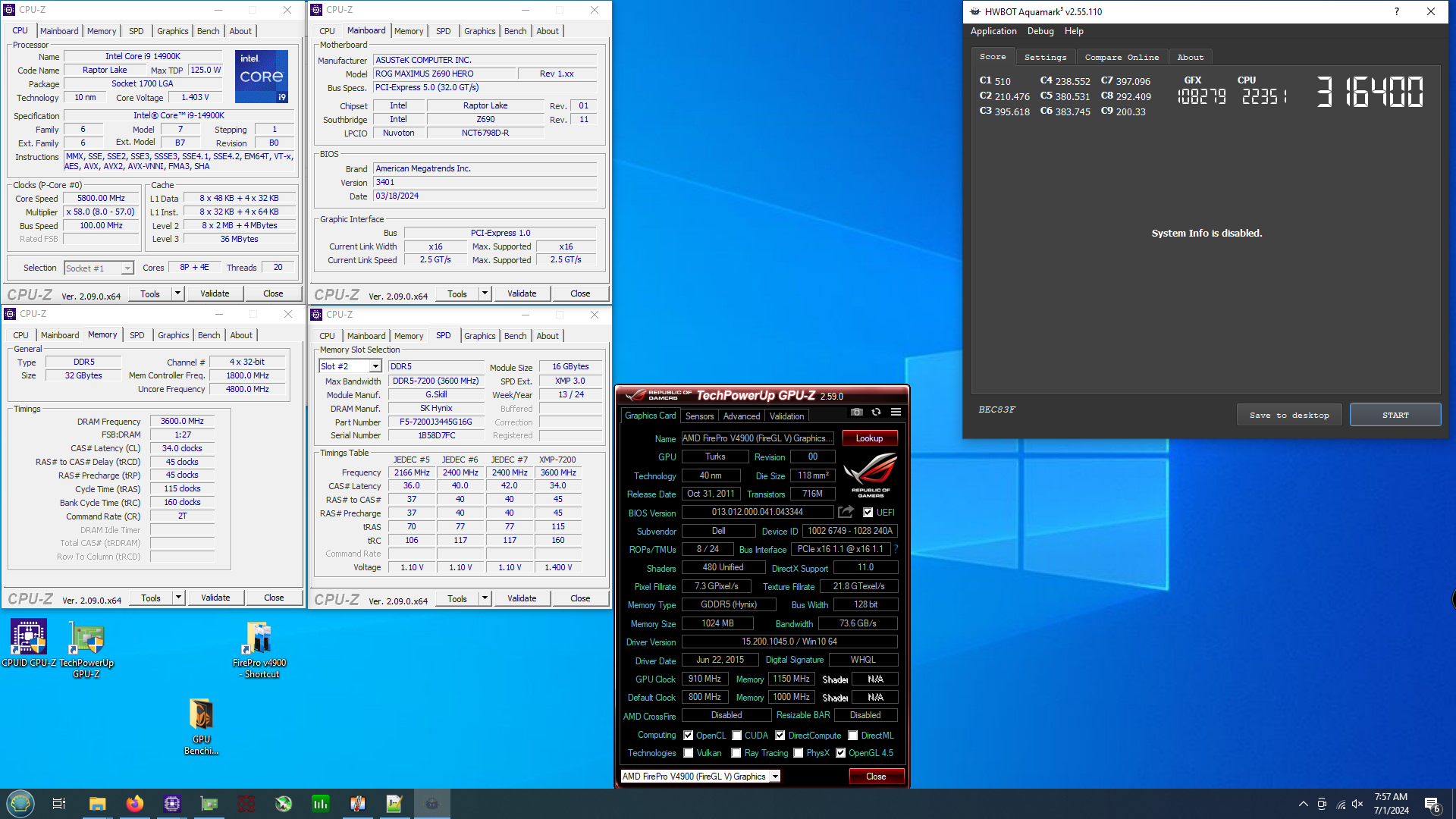Screen dimensions: 1456x819
Task: Click the red mesh taskbar icon
Action: (246, 804)
